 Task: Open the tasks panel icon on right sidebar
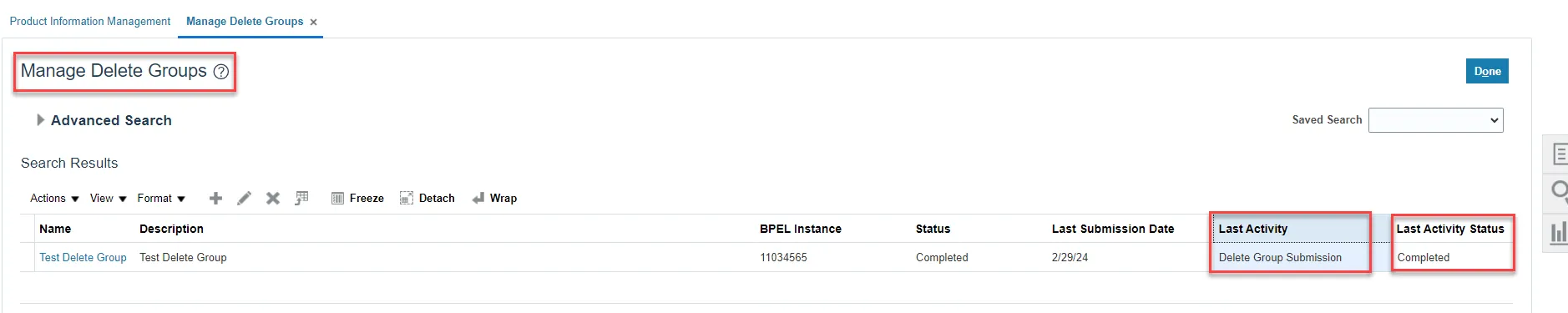click(x=1559, y=154)
